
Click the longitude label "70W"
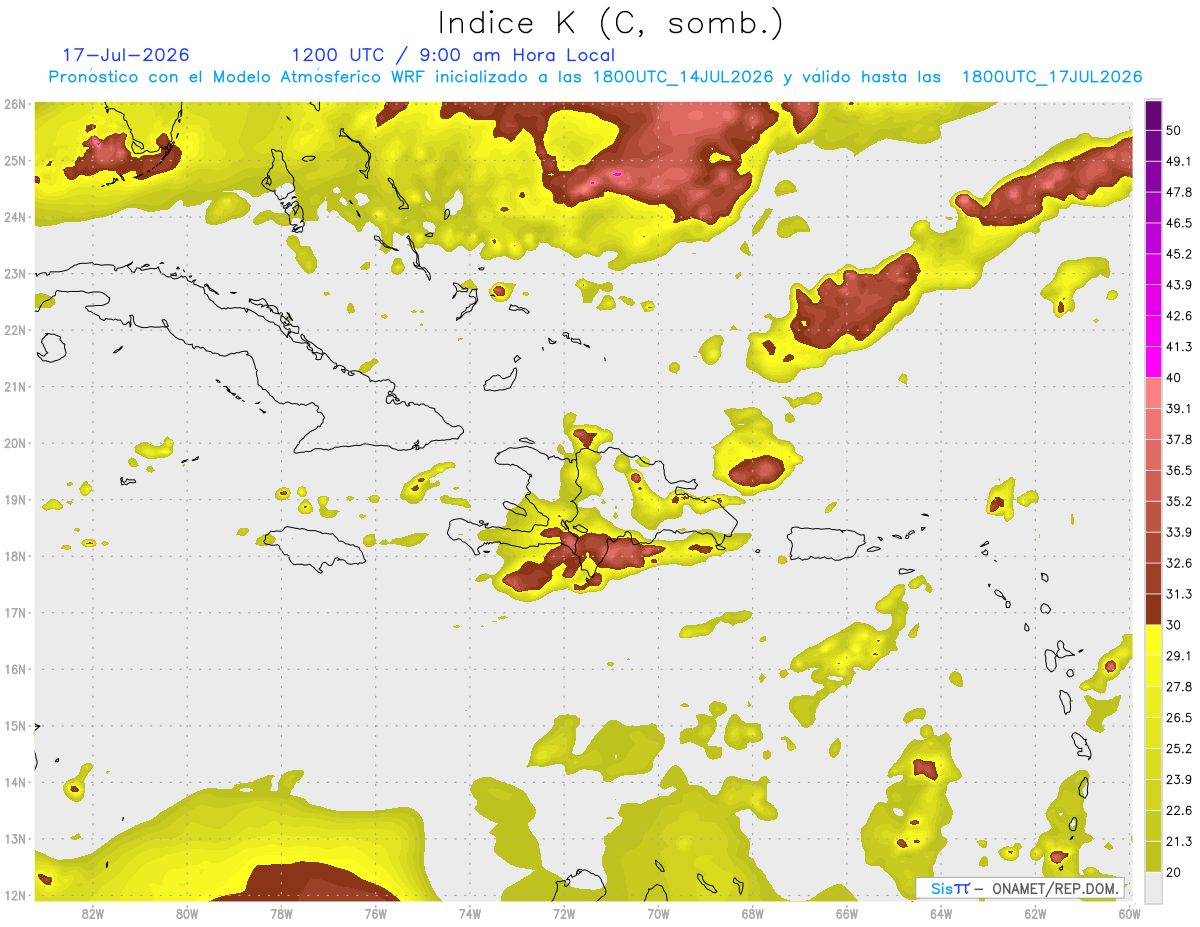point(658,913)
